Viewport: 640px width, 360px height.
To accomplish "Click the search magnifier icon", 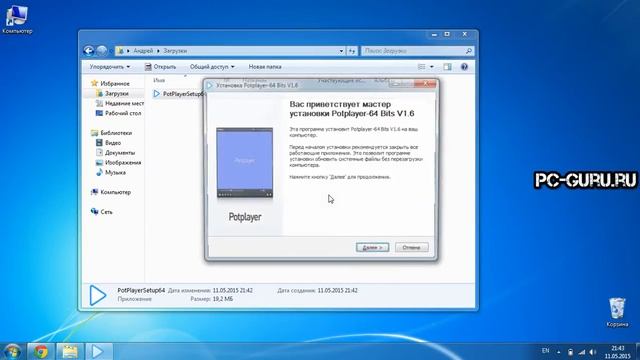I will tap(469, 51).
